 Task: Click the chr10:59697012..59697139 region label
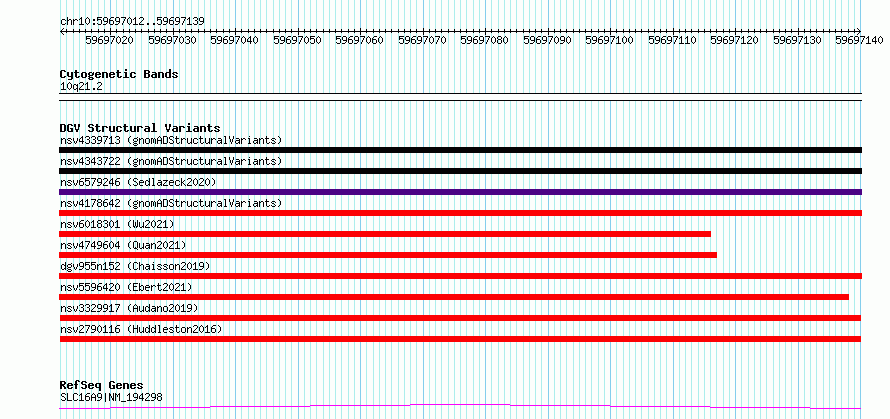pyautogui.click(x=132, y=22)
